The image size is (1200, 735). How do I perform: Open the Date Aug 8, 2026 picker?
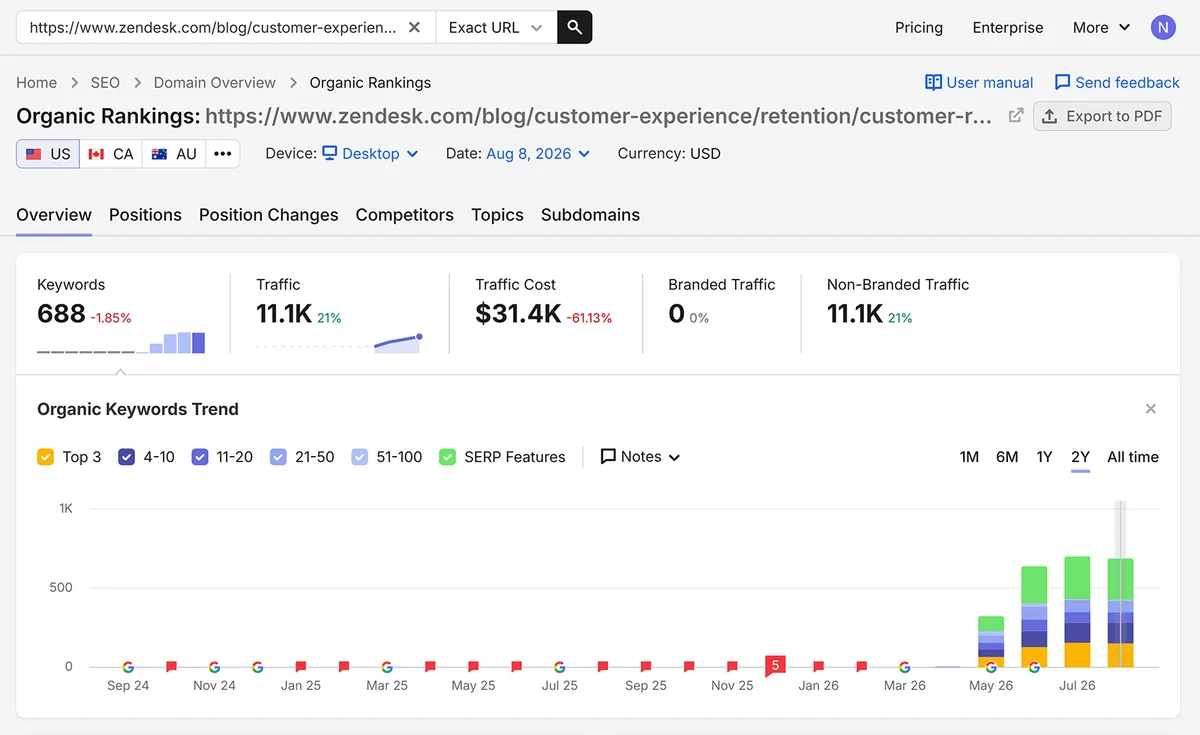click(538, 154)
